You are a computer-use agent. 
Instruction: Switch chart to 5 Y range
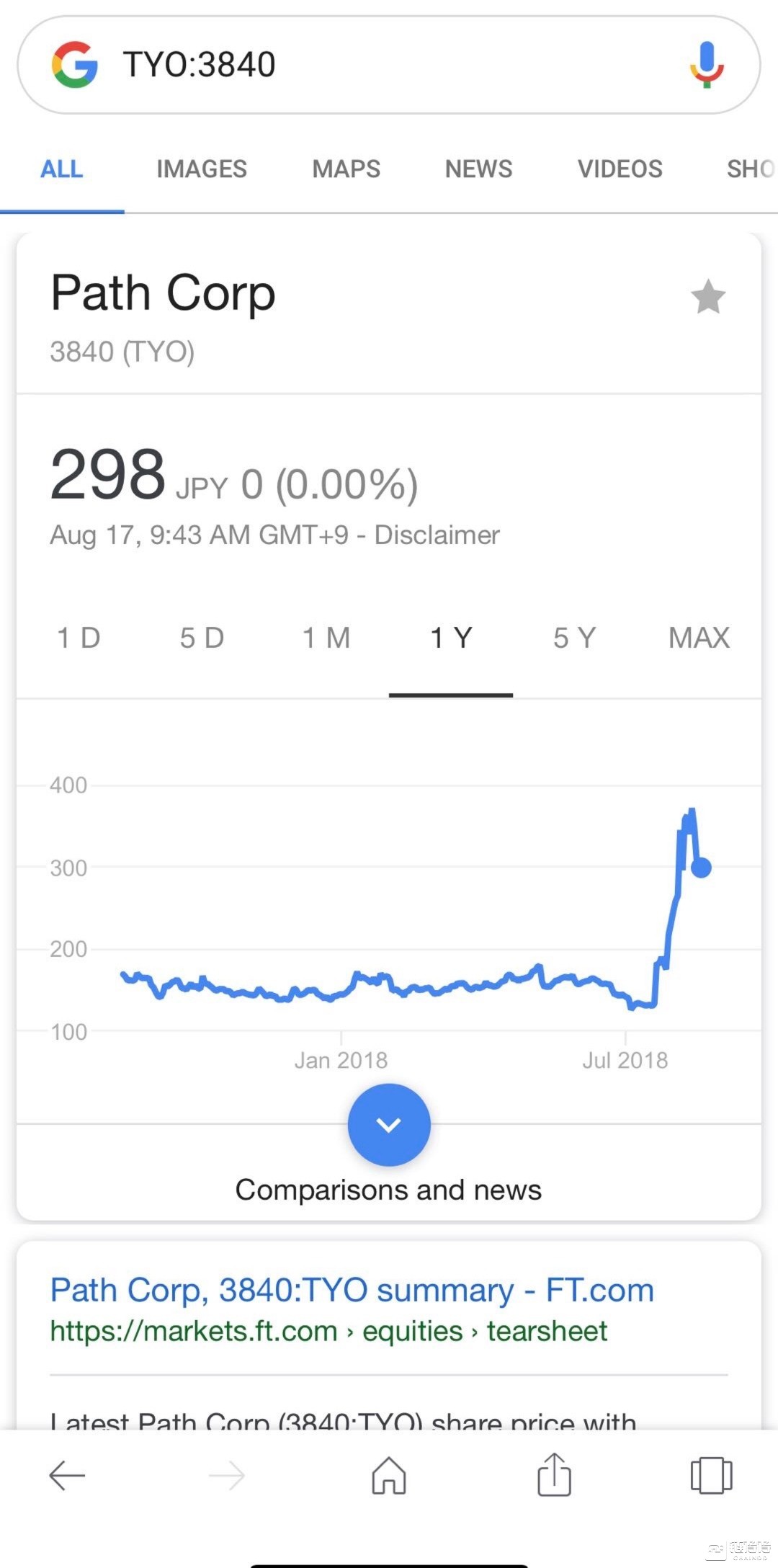coord(575,638)
